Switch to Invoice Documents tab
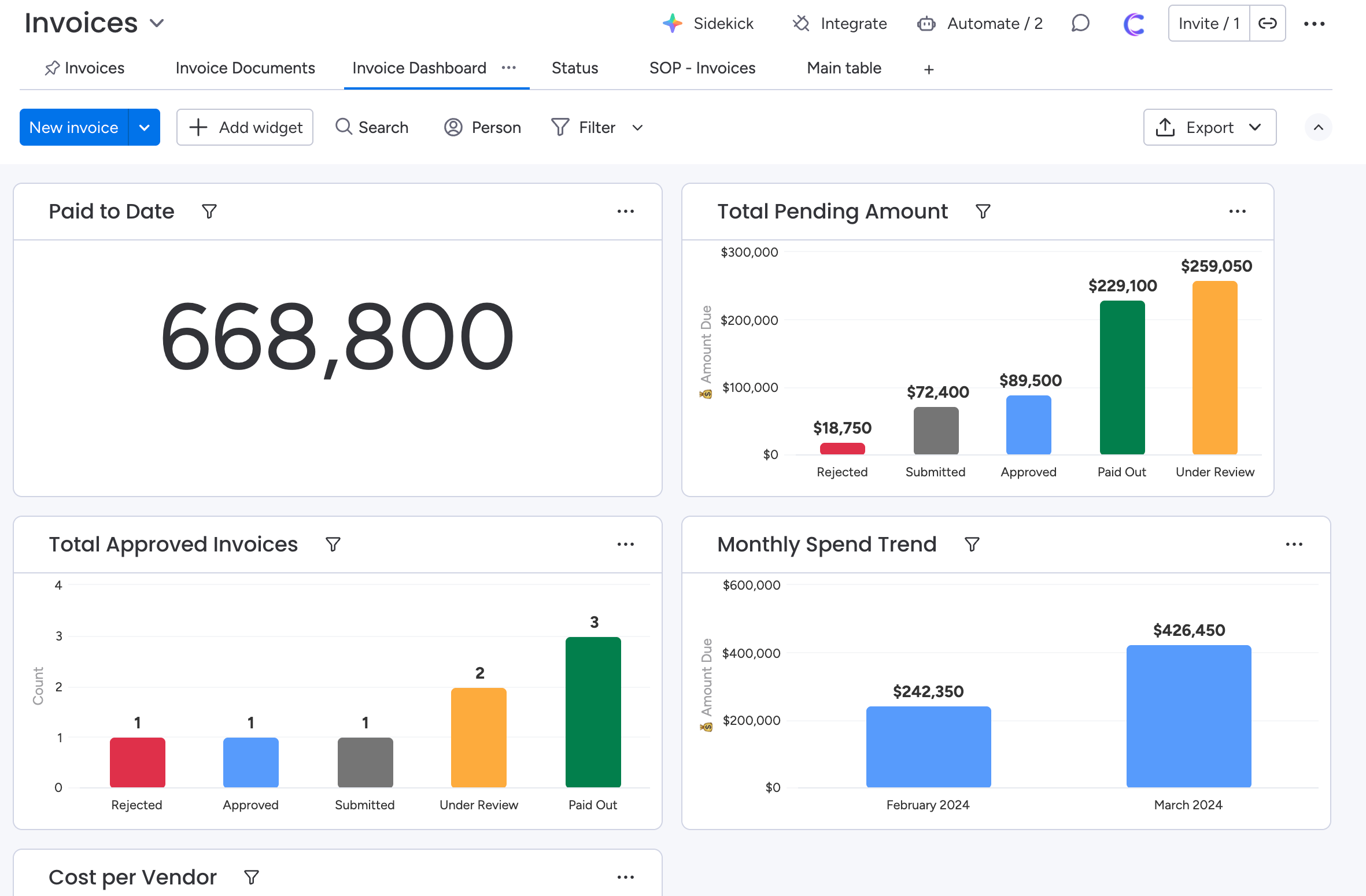1366x896 pixels. click(x=245, y=68)
